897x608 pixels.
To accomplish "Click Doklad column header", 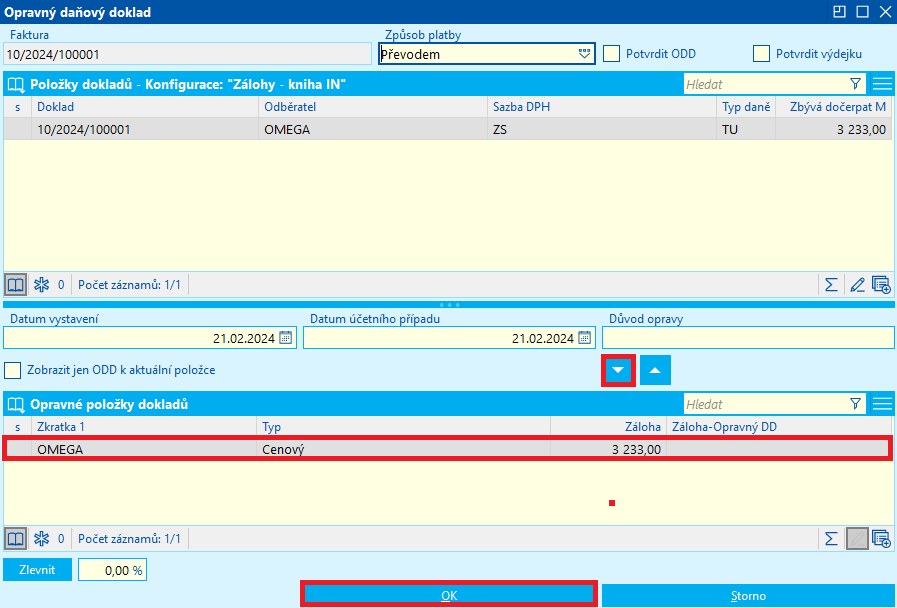I will click(x=145, y=107).
